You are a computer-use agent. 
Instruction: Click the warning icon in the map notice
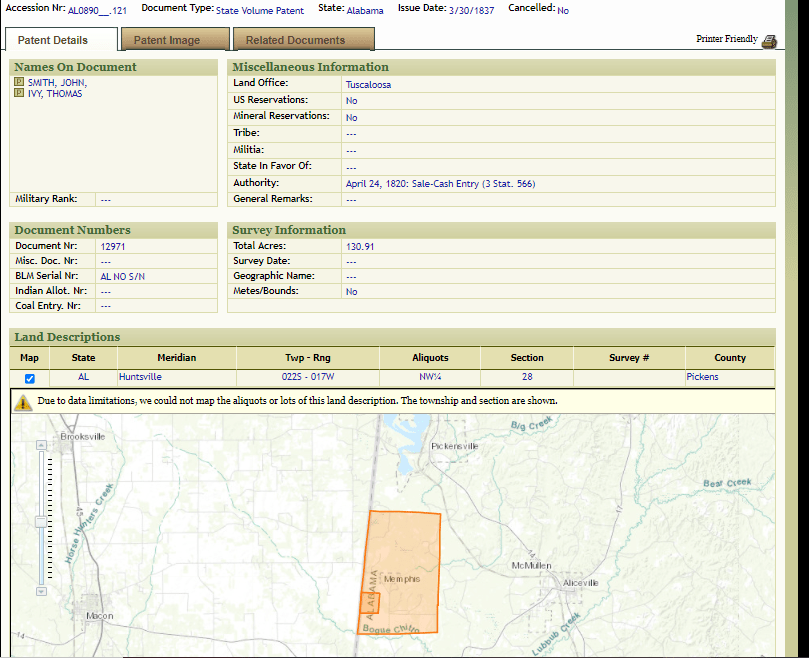point(23,401)
